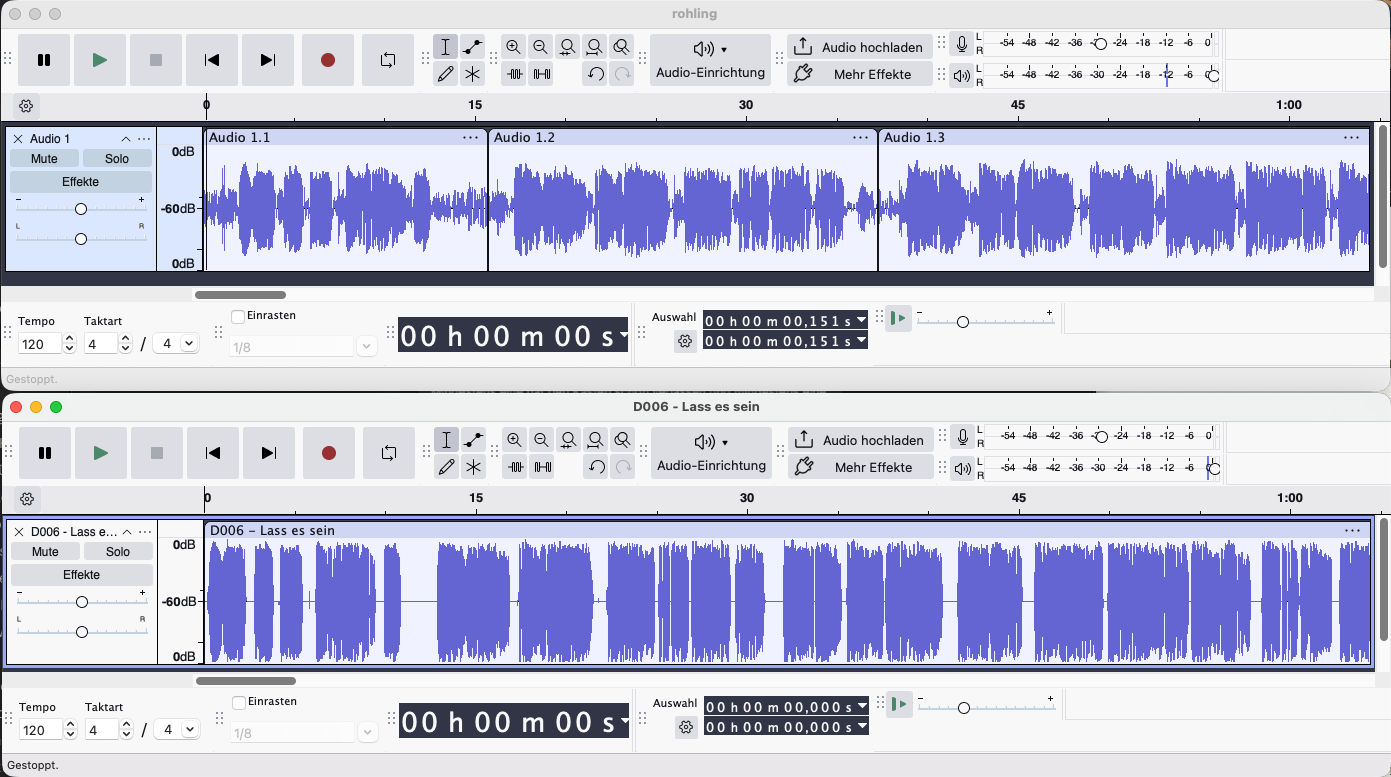Undo the last action in rohling window
Image resolution: width=1391 pixels, height=777 pixels.
pyautogui.click(x=595, y=73)
